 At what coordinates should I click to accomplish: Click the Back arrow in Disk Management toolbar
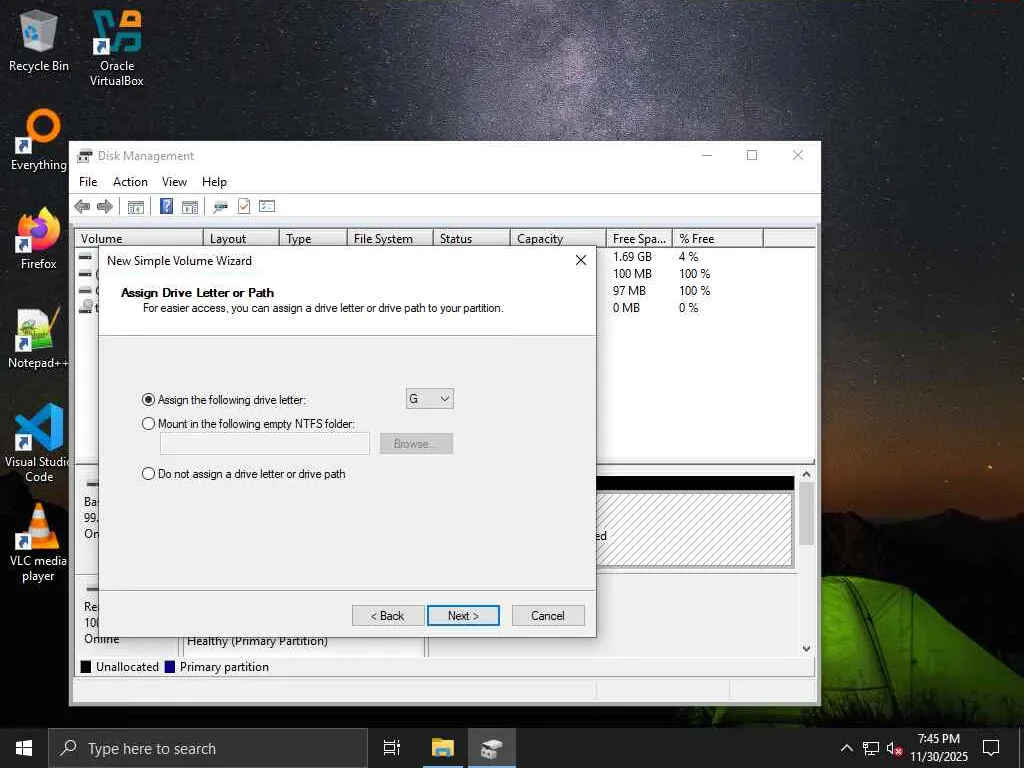click(82, 207)
